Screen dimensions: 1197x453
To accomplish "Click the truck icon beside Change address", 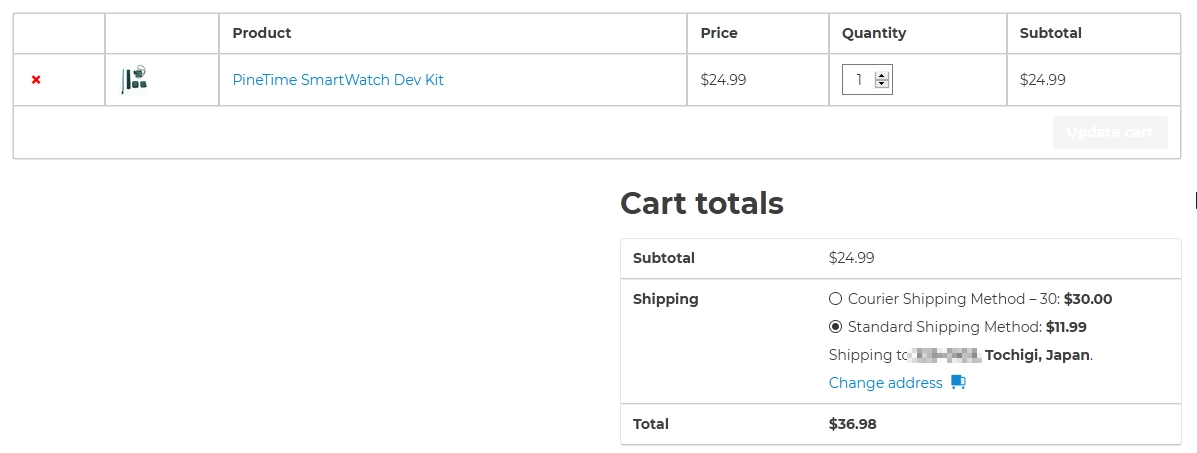I will [958, 382].
